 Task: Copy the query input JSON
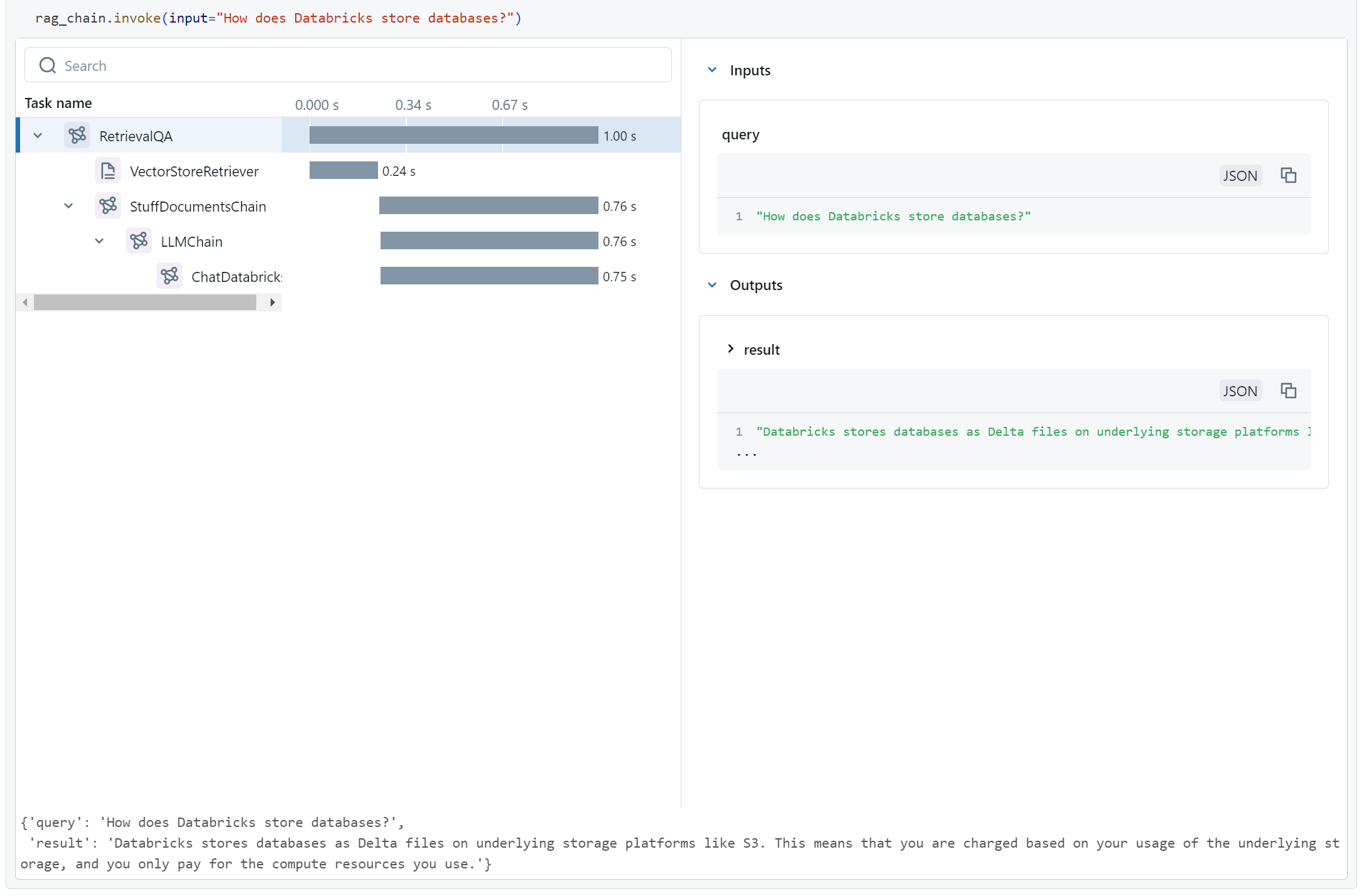(x=1288, y=175)
